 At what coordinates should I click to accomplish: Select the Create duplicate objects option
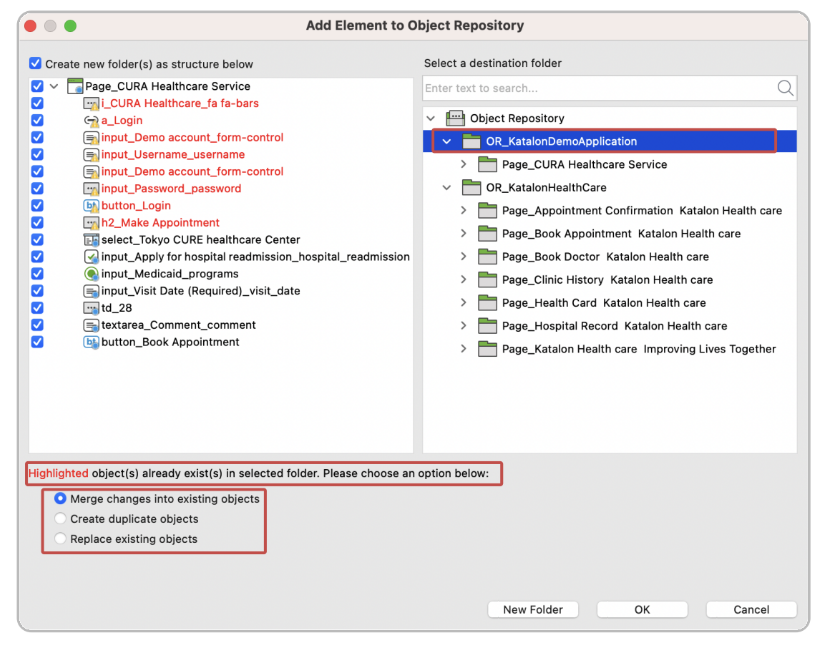pyautogui.click(x=60, y=519)
